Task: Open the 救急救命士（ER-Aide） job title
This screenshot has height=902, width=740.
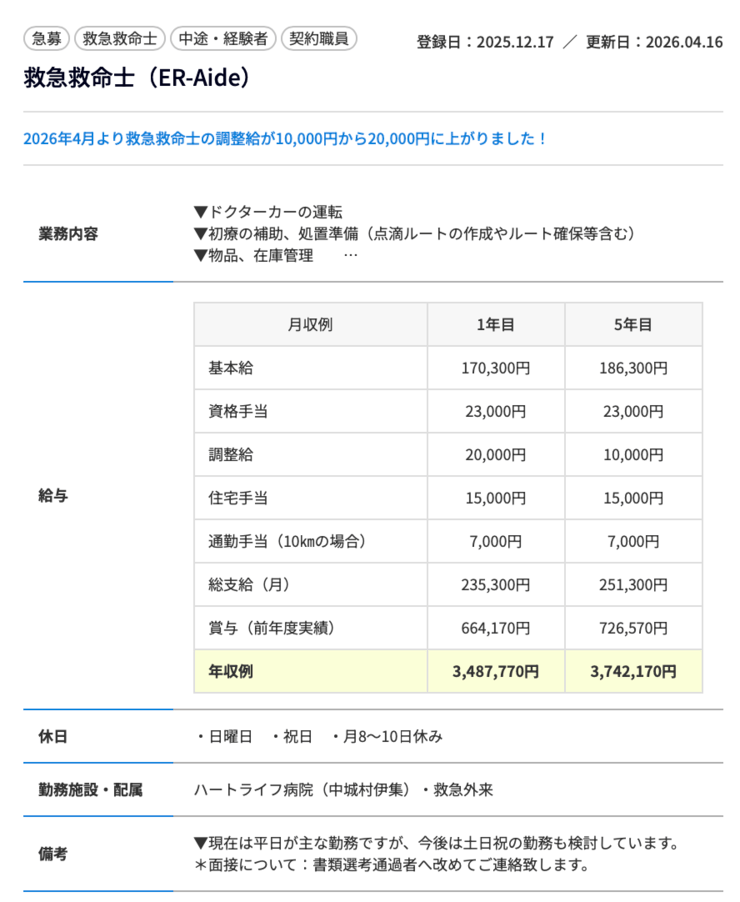Action: pos(136,78)
